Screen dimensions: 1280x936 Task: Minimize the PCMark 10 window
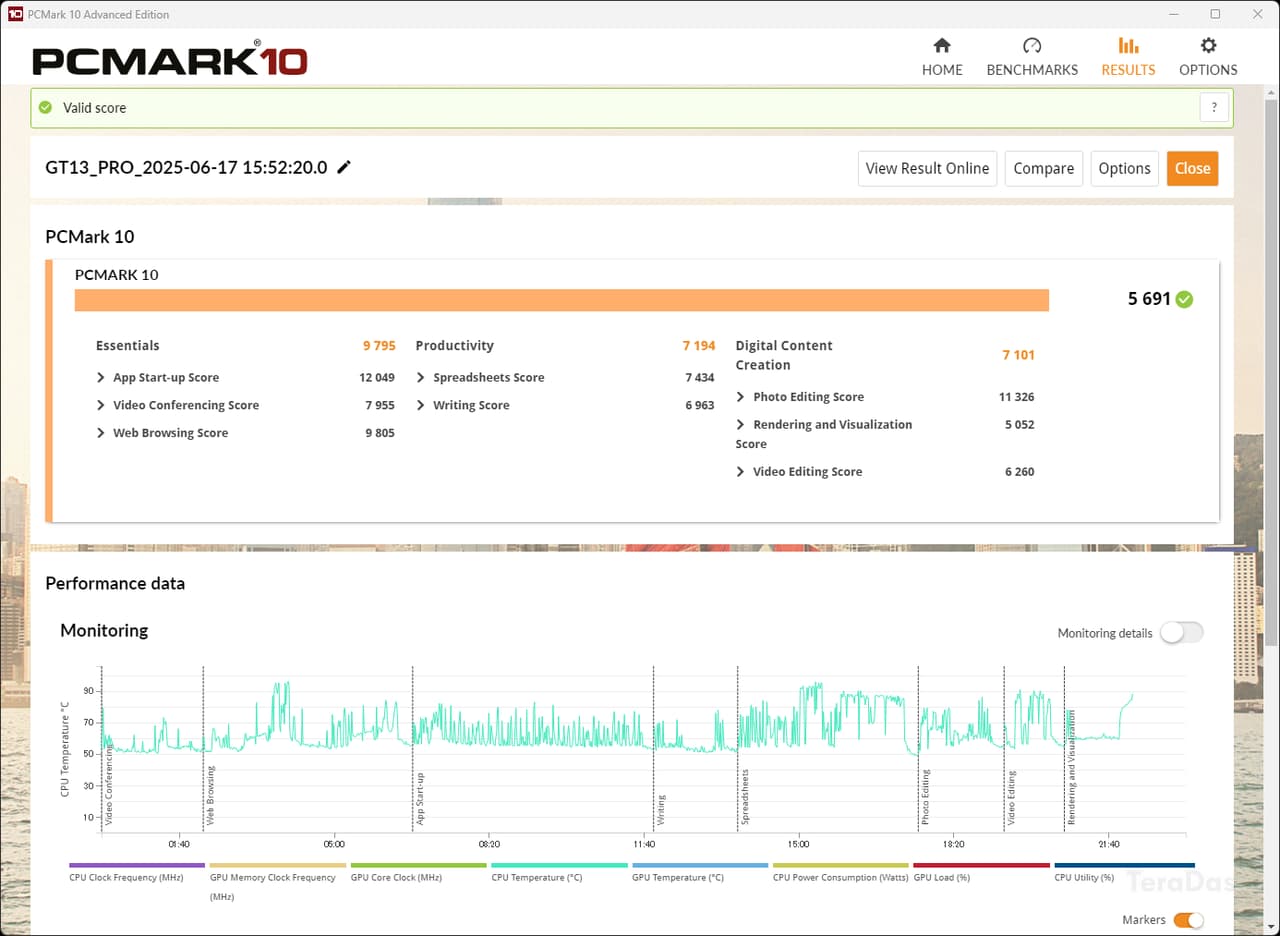1174,14
